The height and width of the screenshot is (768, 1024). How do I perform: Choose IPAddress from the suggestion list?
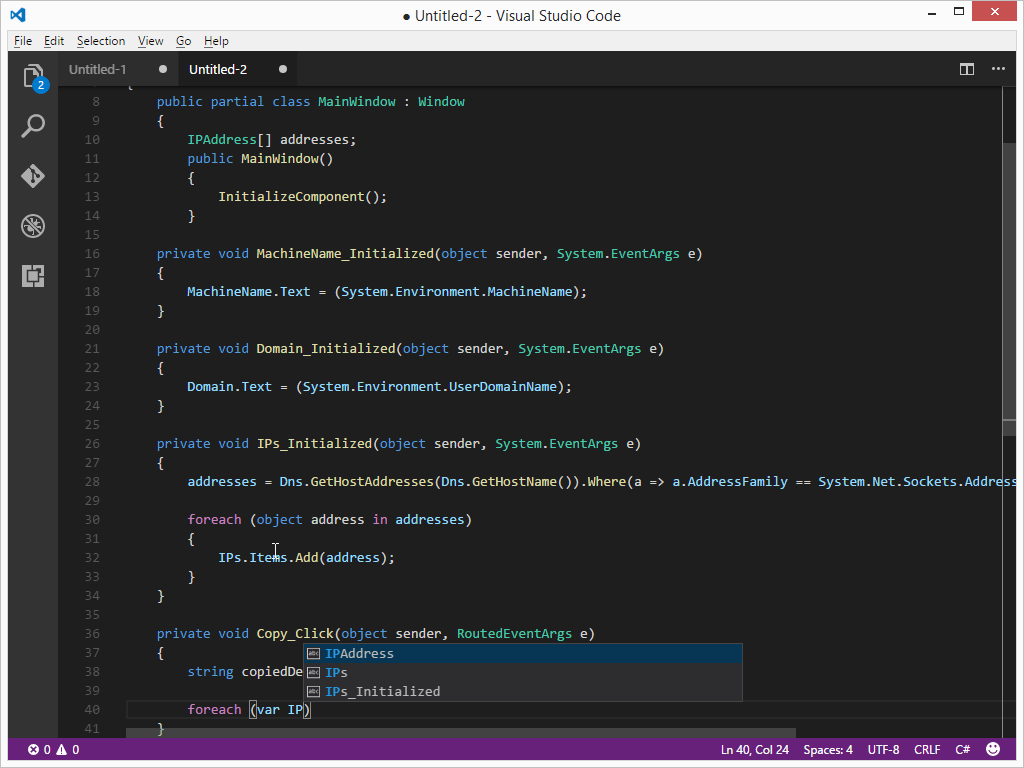(x=523, y=653)
